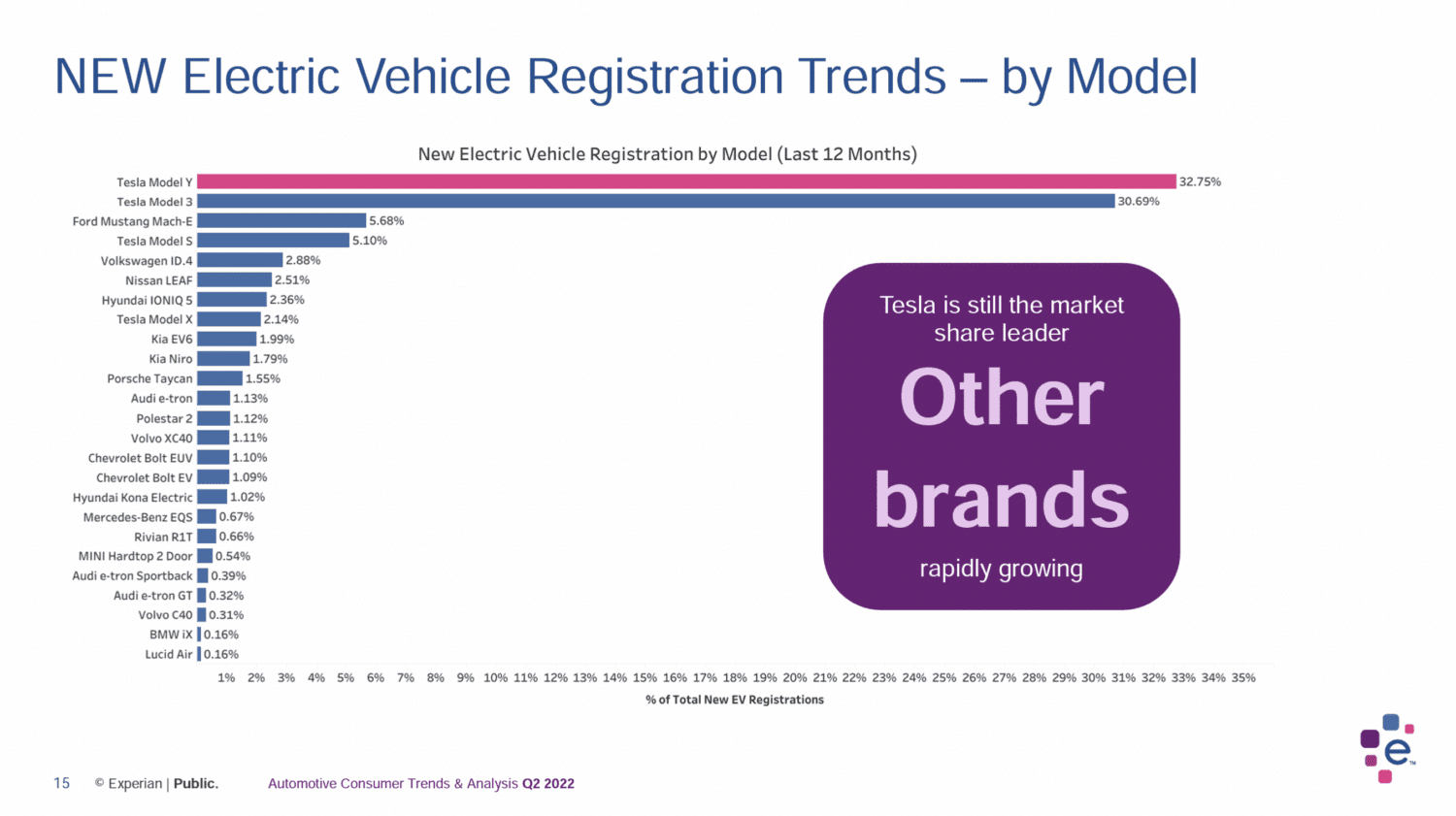Screen dimensions: 1456x816
Task: Click the 'Ford Mustang Mach-E' row label
Action: point(132,221)
